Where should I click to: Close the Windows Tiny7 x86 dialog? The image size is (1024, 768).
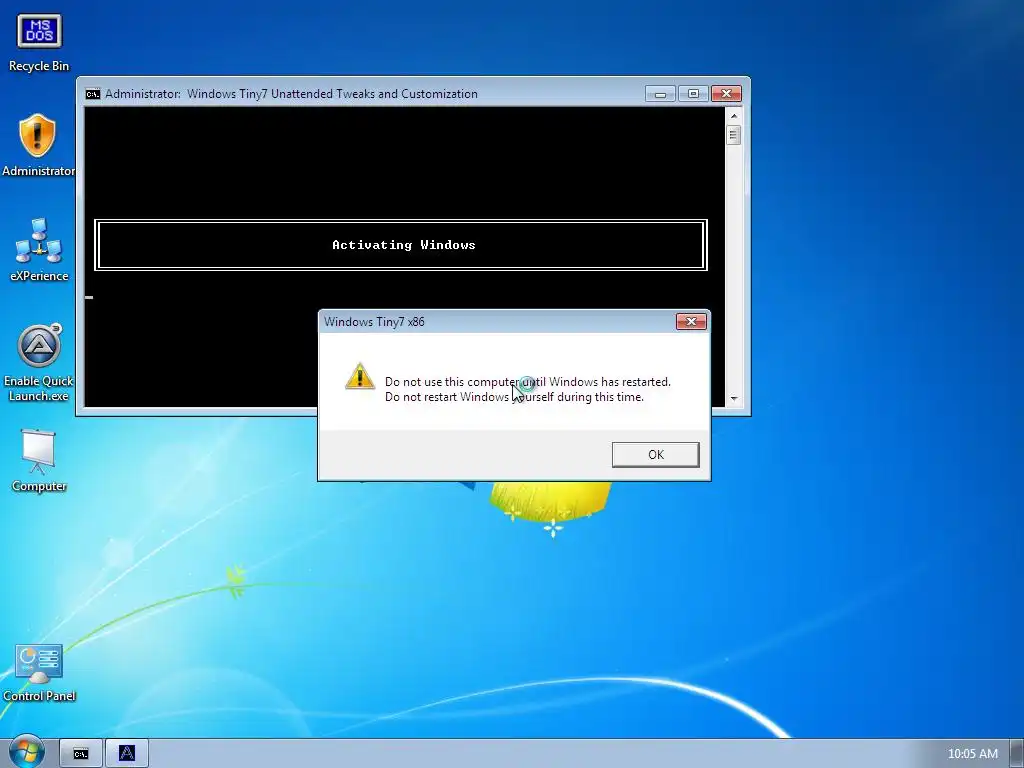coord(691,321)
